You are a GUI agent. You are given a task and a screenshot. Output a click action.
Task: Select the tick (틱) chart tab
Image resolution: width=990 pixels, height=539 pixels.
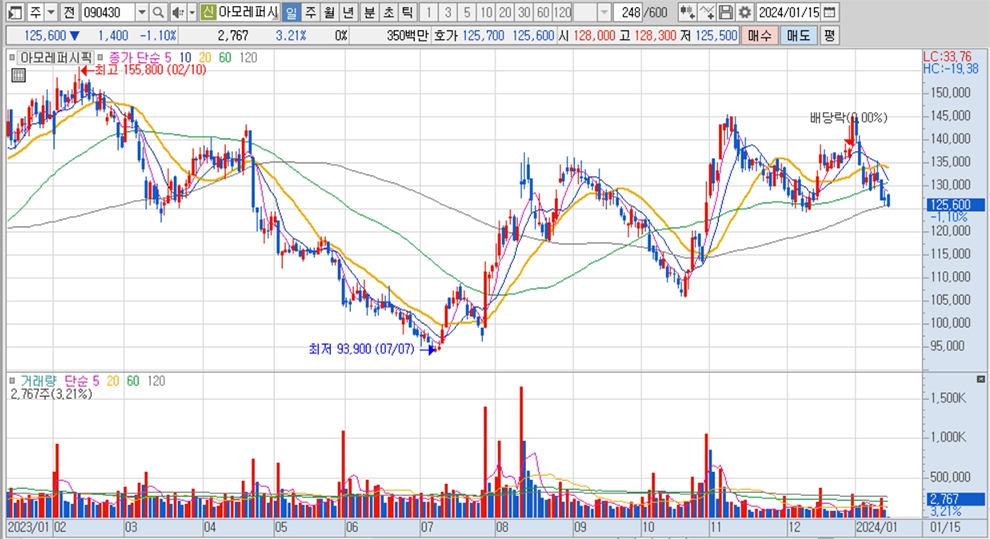[406, 12]
